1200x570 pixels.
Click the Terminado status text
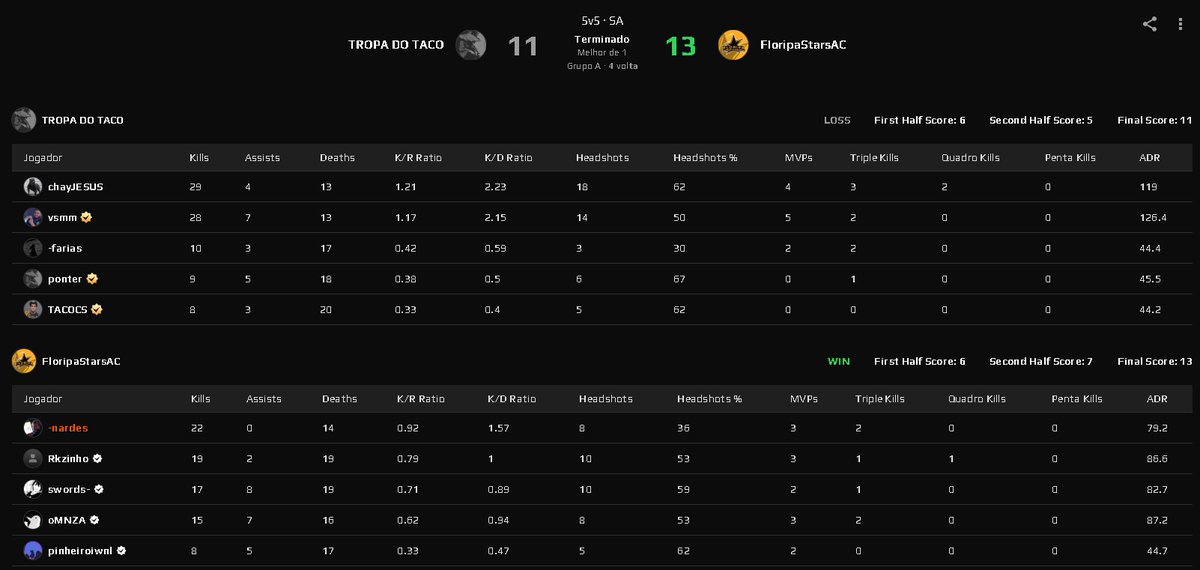tap(601, 39)
